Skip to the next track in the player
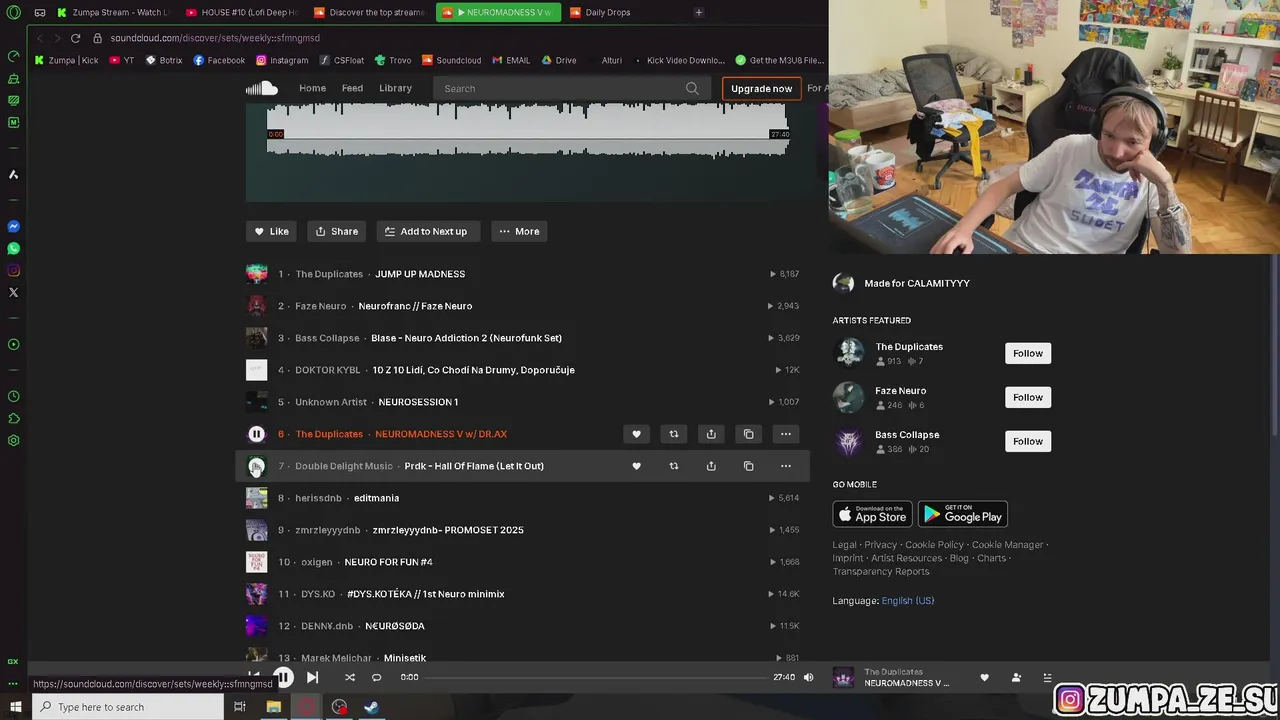 pyautogui.click(x=312, y=677)
